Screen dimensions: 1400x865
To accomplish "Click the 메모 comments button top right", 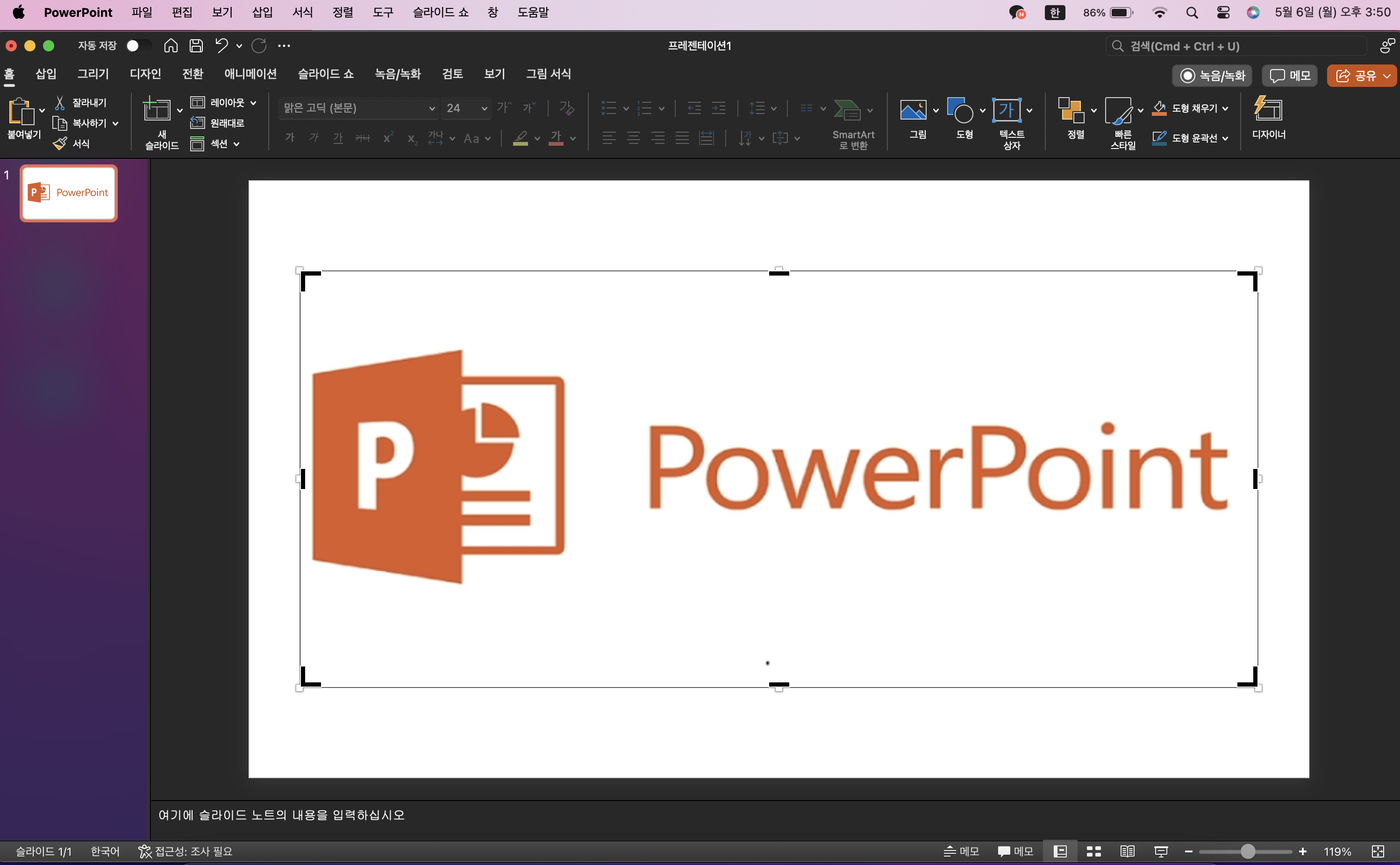I will click(x=1290, y=76).
